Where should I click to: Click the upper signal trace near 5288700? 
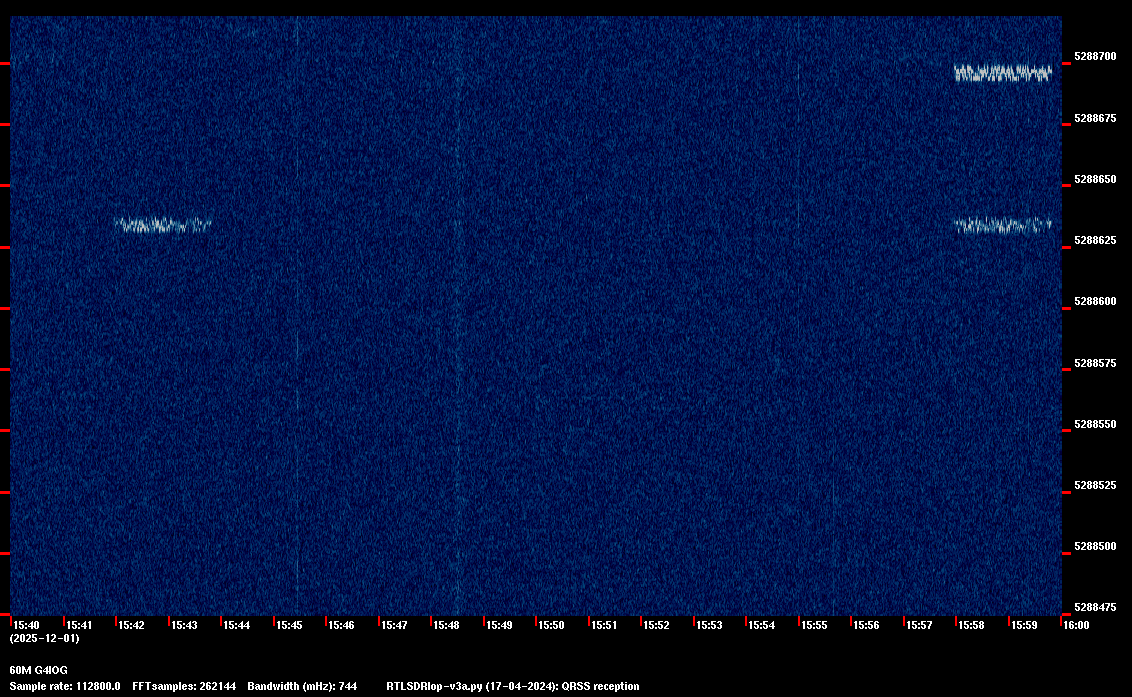(1003, 73)
